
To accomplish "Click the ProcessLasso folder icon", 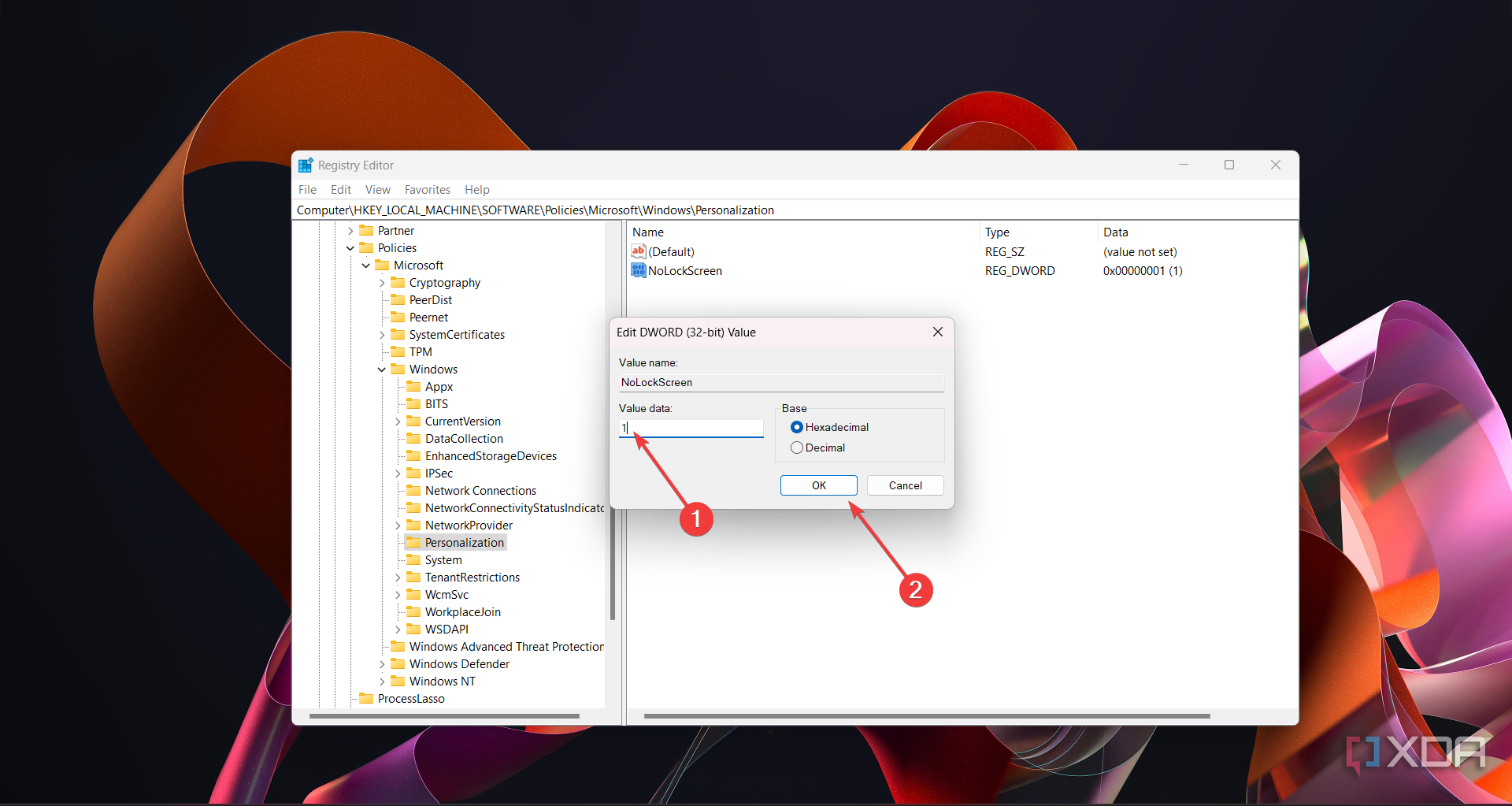I will [366, 698].
